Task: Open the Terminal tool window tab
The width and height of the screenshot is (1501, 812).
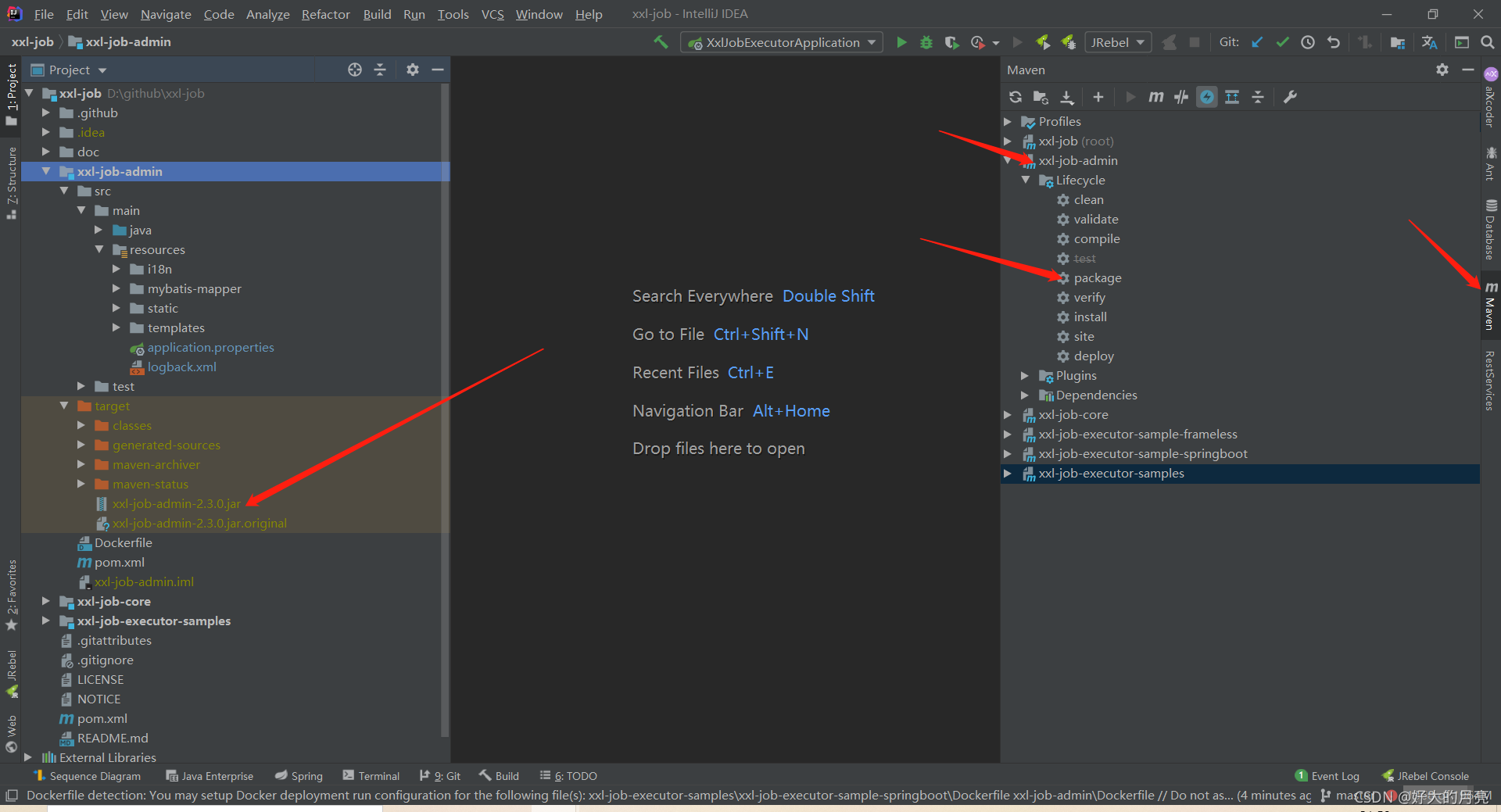Action: [371, 776]
